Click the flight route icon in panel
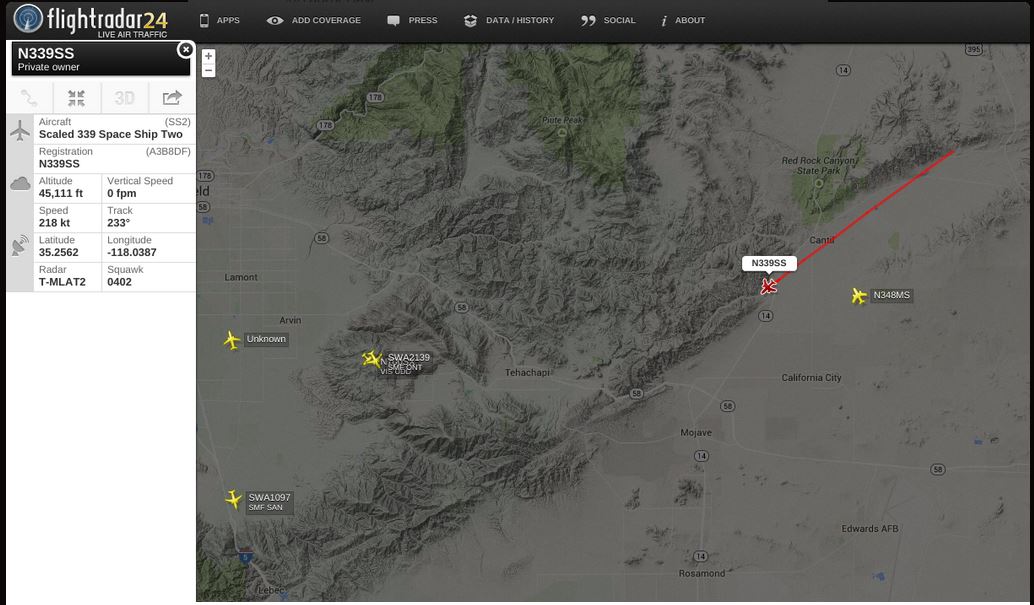 coord(29,98)
